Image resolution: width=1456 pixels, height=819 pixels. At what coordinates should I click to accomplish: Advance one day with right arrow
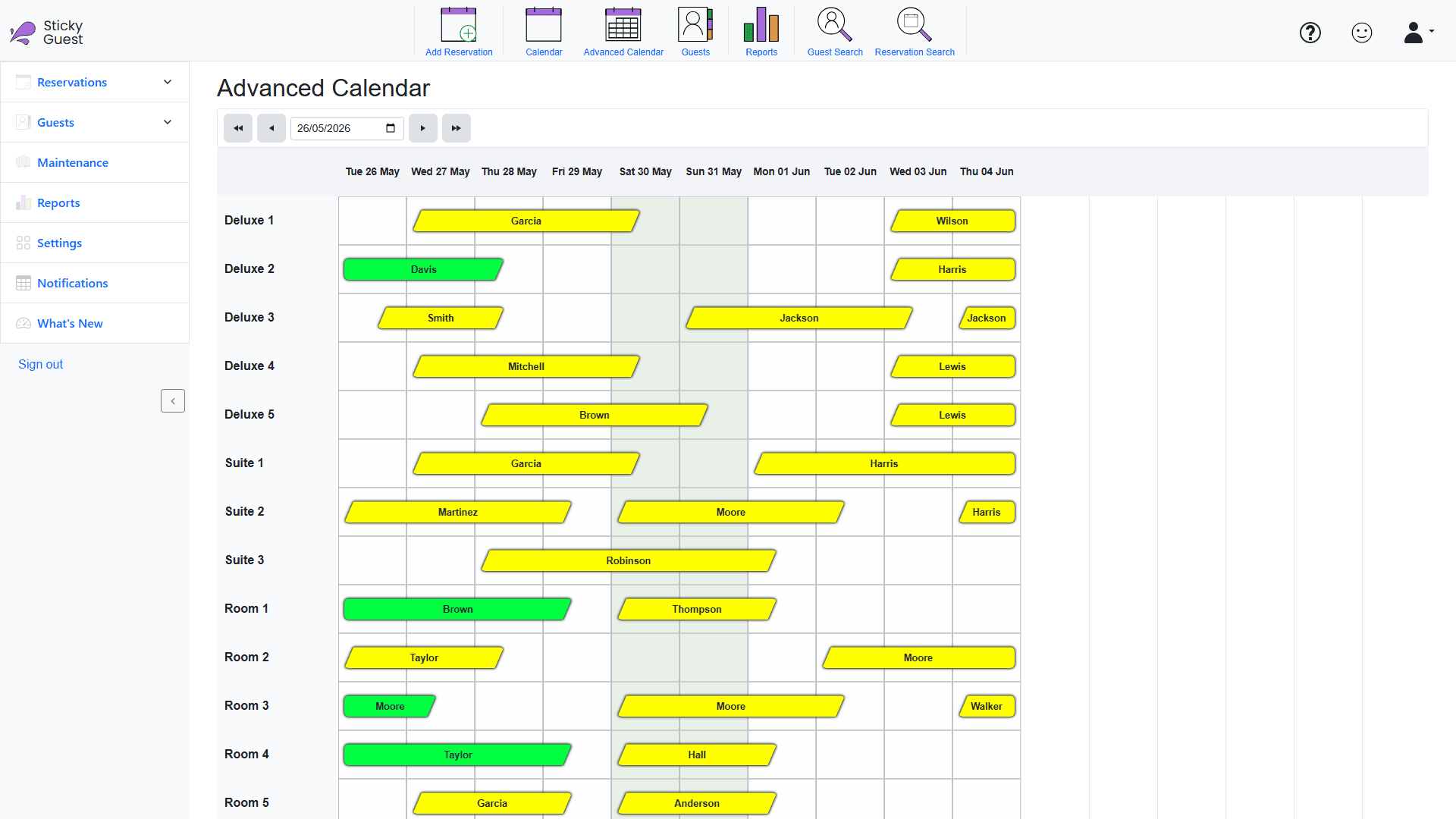pos(423,128)
